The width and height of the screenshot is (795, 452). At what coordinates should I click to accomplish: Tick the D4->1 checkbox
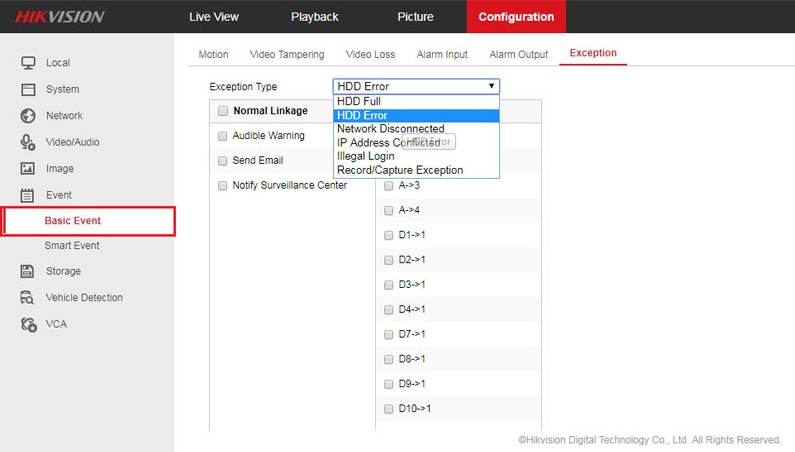tap(388, 310)
